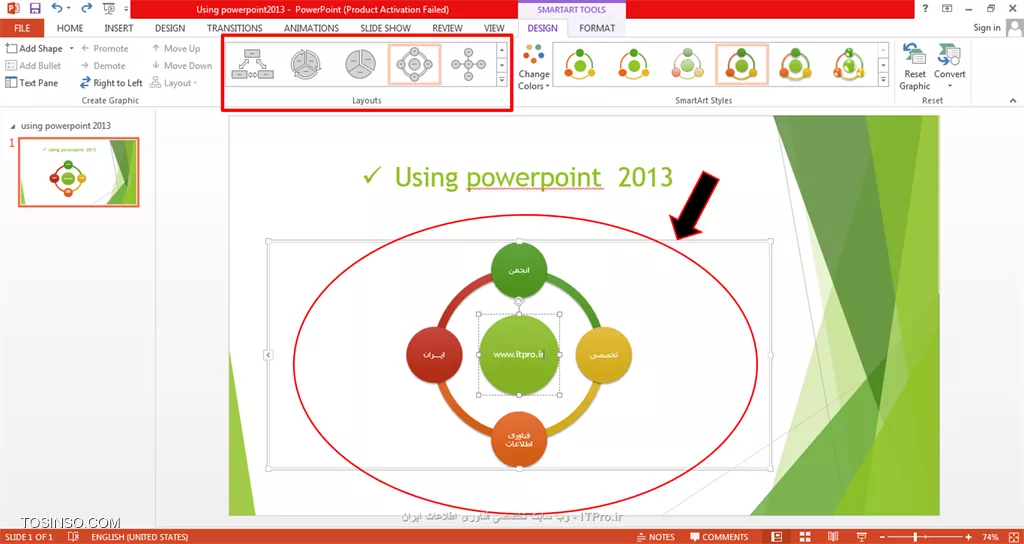Open Ribbon Display Options

[947, 8]
